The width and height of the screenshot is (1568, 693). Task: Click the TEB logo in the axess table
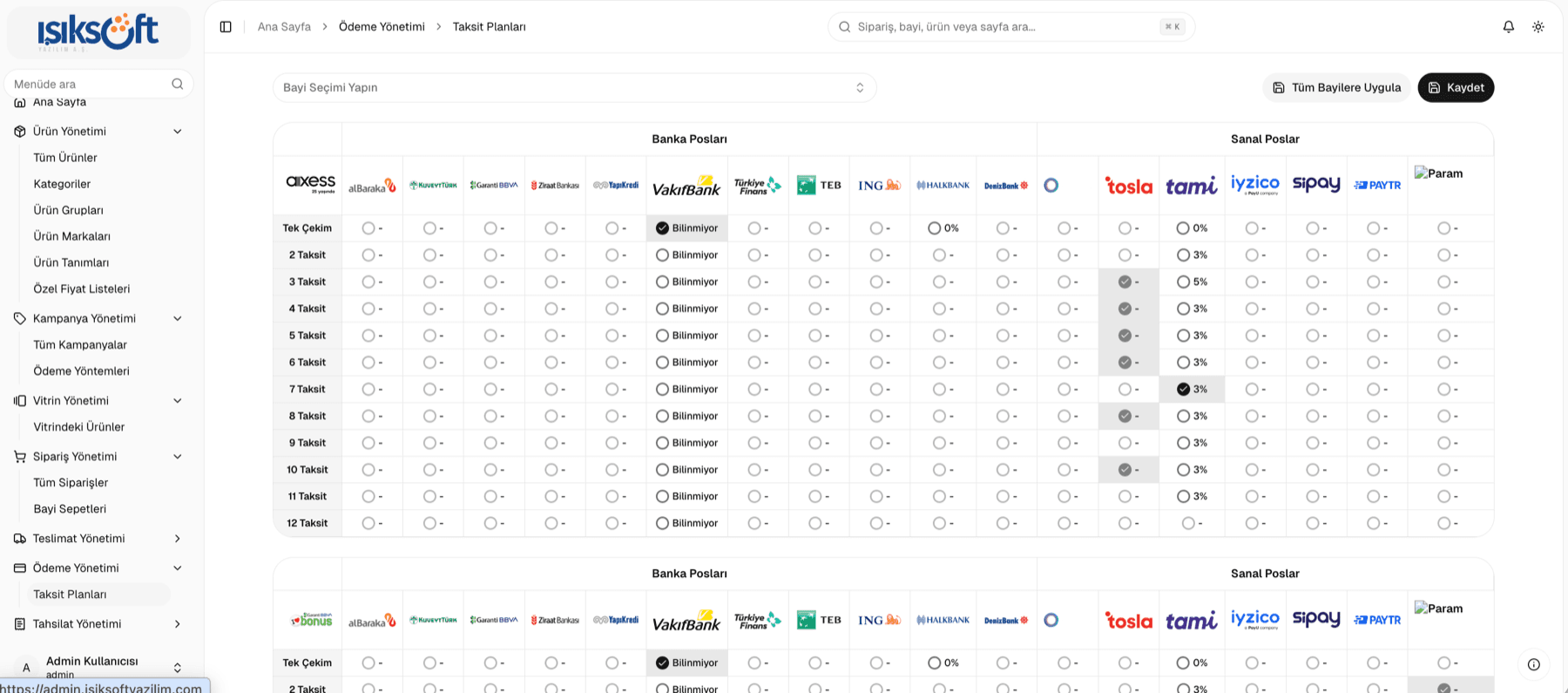(819, 185)
